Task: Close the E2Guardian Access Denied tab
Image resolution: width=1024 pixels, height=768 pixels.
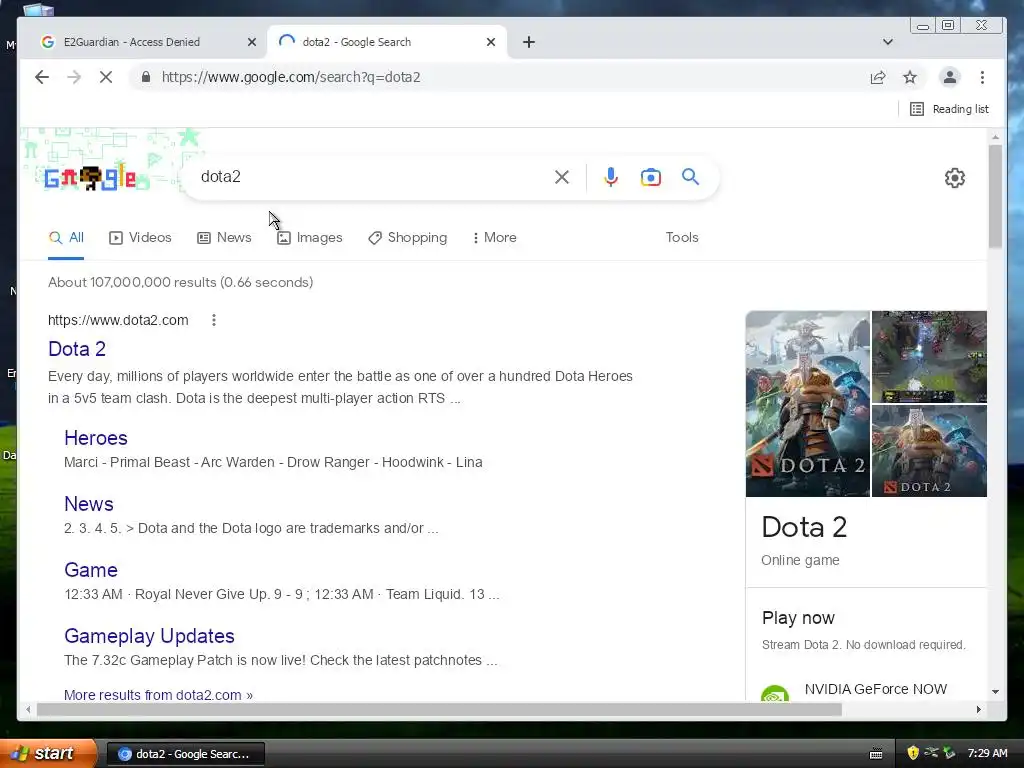Action: (x=252, y=42)
